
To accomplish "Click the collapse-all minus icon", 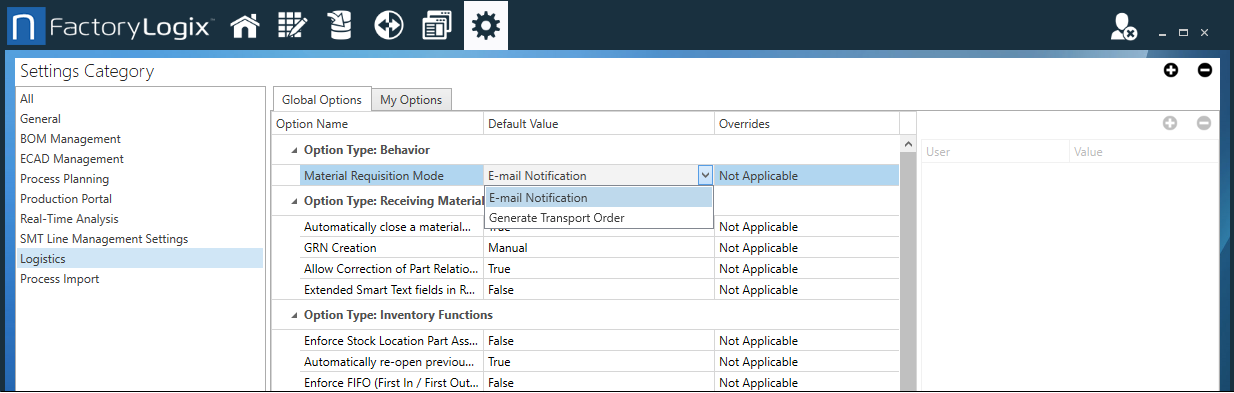I will click(x=1205, y=70).
